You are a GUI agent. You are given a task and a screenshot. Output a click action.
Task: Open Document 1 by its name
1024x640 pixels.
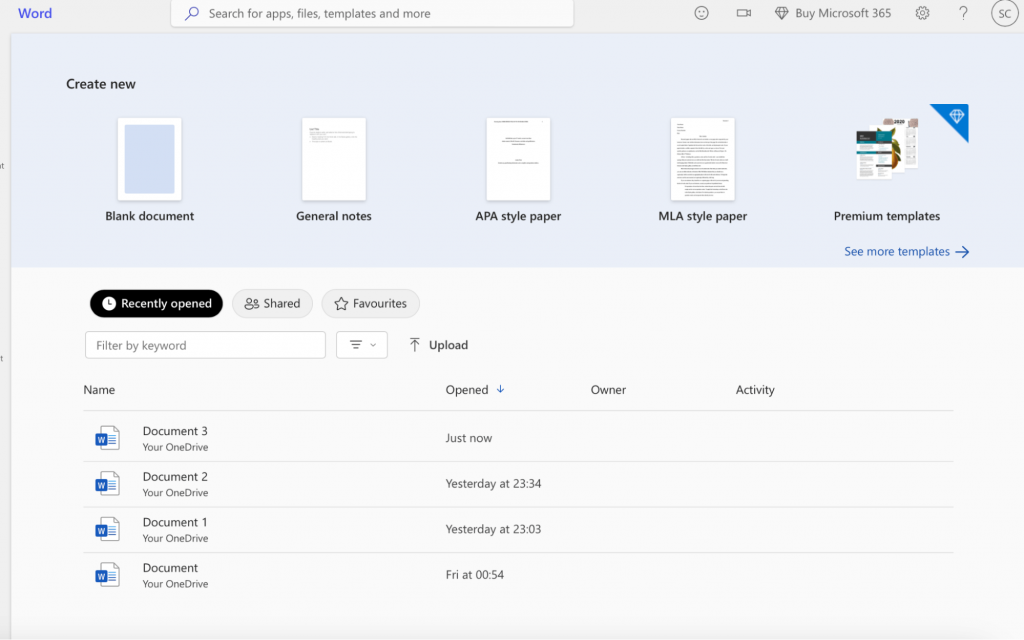175,522
